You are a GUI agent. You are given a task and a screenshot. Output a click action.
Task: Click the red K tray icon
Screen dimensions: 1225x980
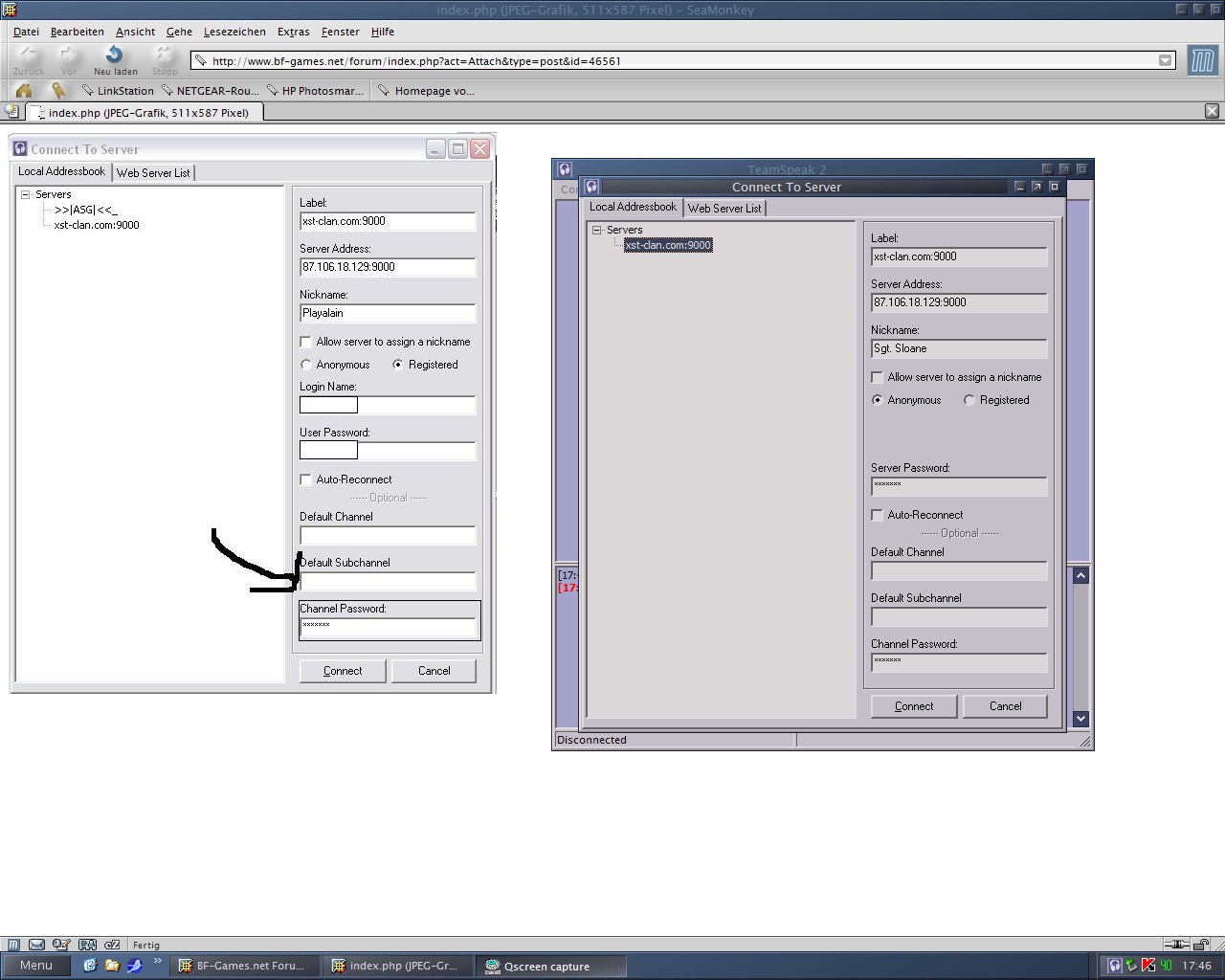[1148, 966]
